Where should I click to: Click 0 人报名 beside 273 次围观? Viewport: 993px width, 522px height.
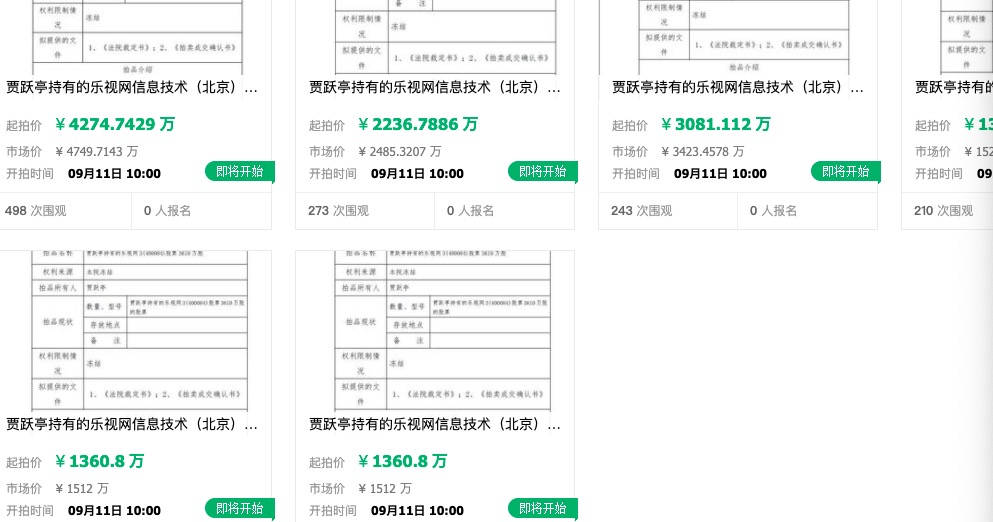tap(471, 211)
